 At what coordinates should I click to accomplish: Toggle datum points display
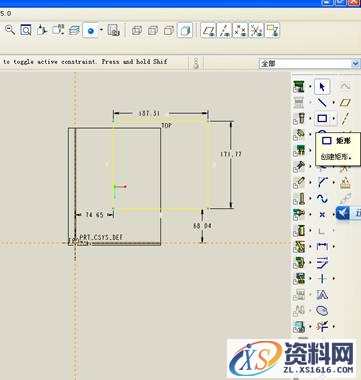coord(240,30)
